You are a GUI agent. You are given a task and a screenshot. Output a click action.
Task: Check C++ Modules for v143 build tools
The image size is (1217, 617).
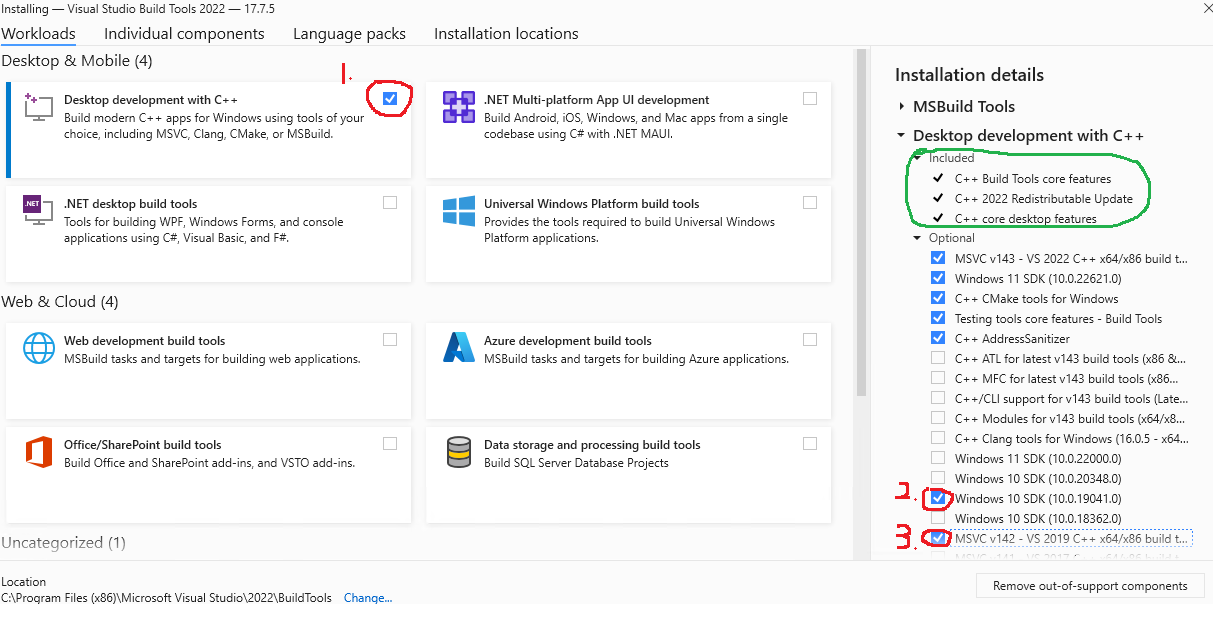(x=938, y=418)
